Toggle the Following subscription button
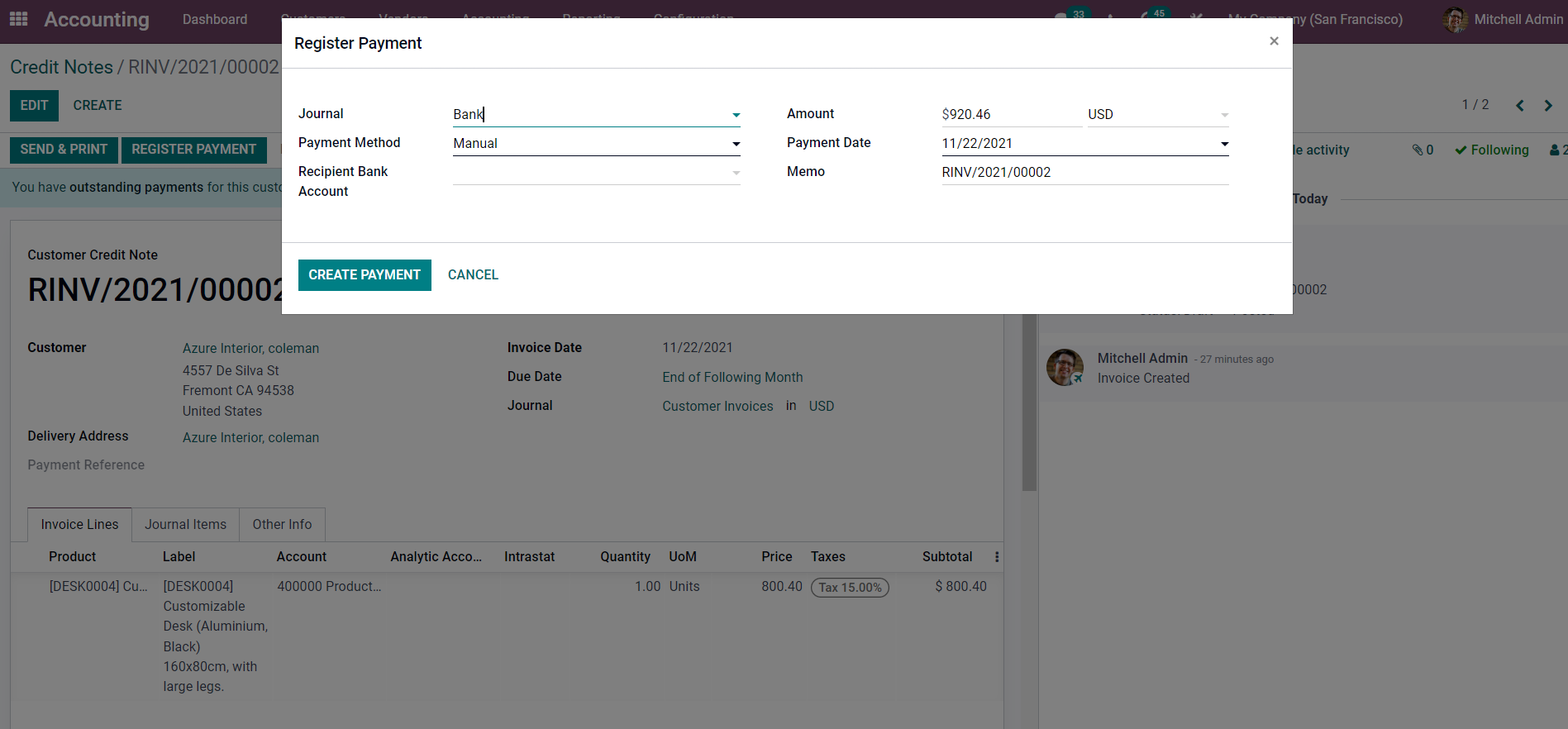The image size is (1568, 729). tap(1492, 150)
